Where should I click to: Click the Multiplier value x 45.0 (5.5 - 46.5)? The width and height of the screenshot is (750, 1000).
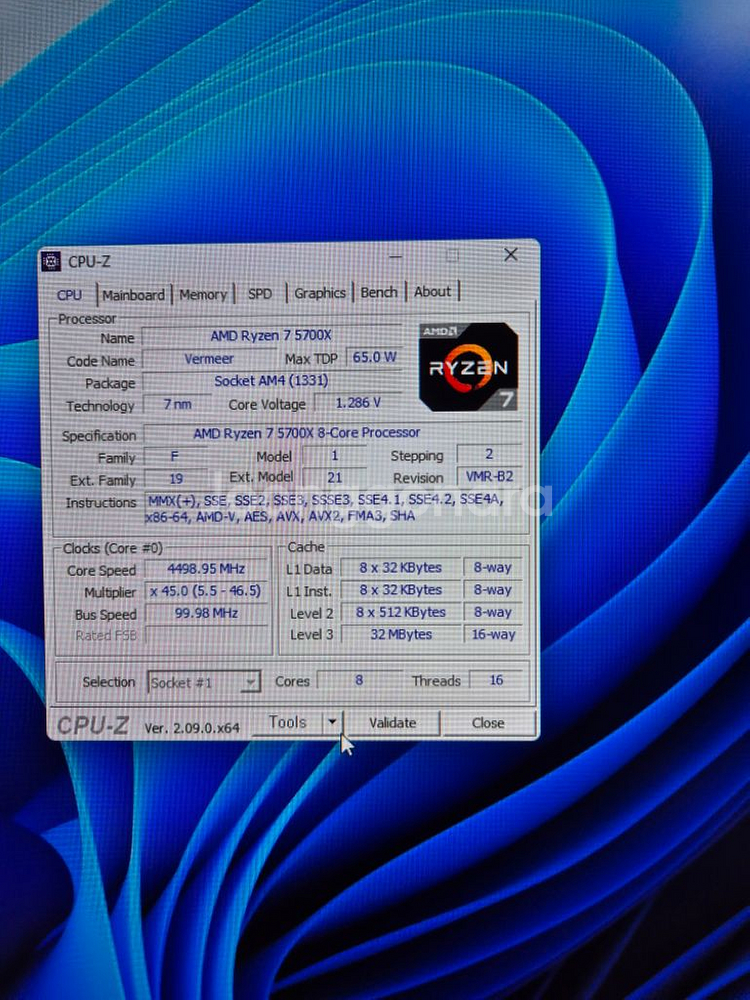click(x=206, y=591)
